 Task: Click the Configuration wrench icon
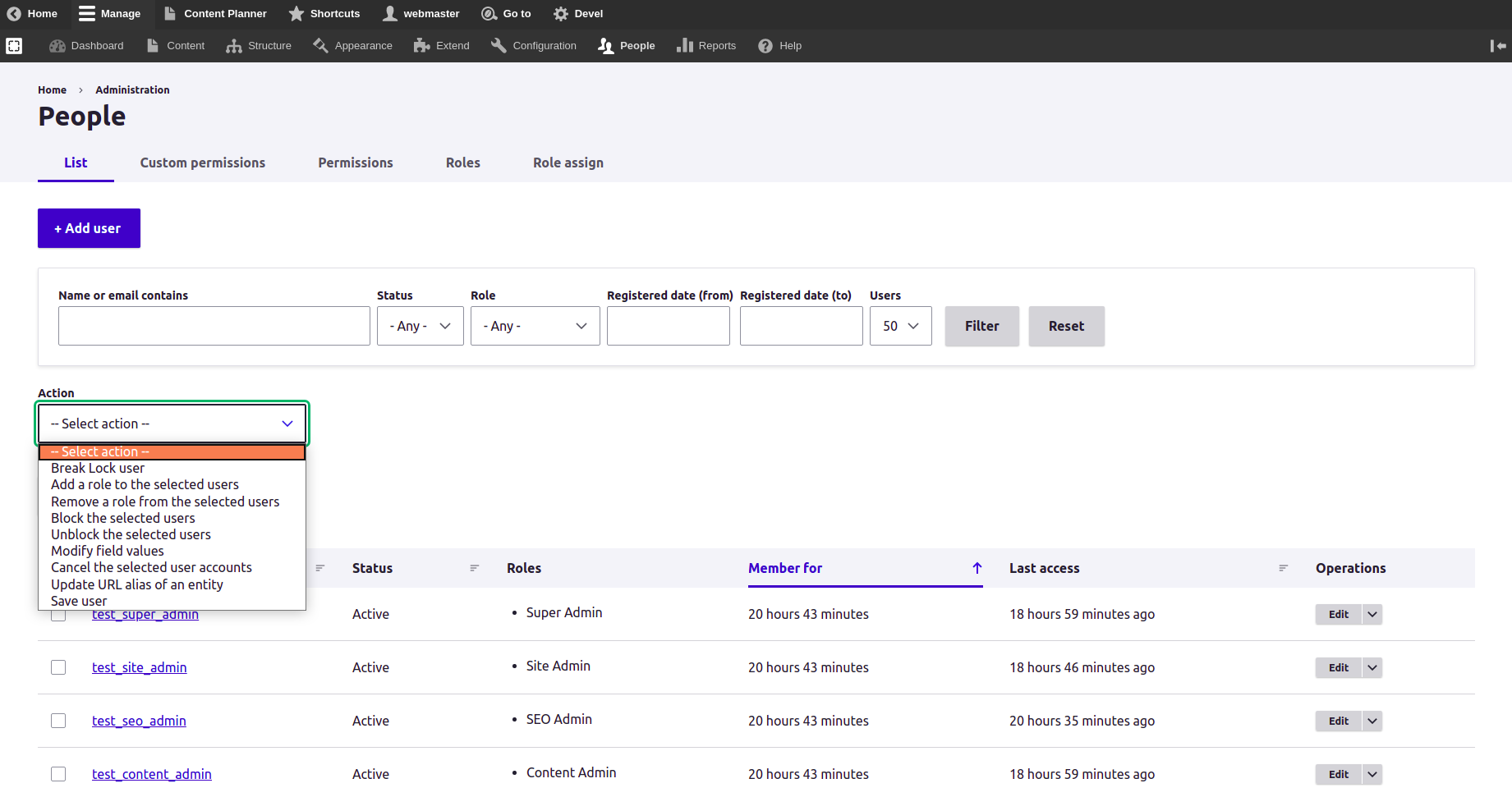498,46
